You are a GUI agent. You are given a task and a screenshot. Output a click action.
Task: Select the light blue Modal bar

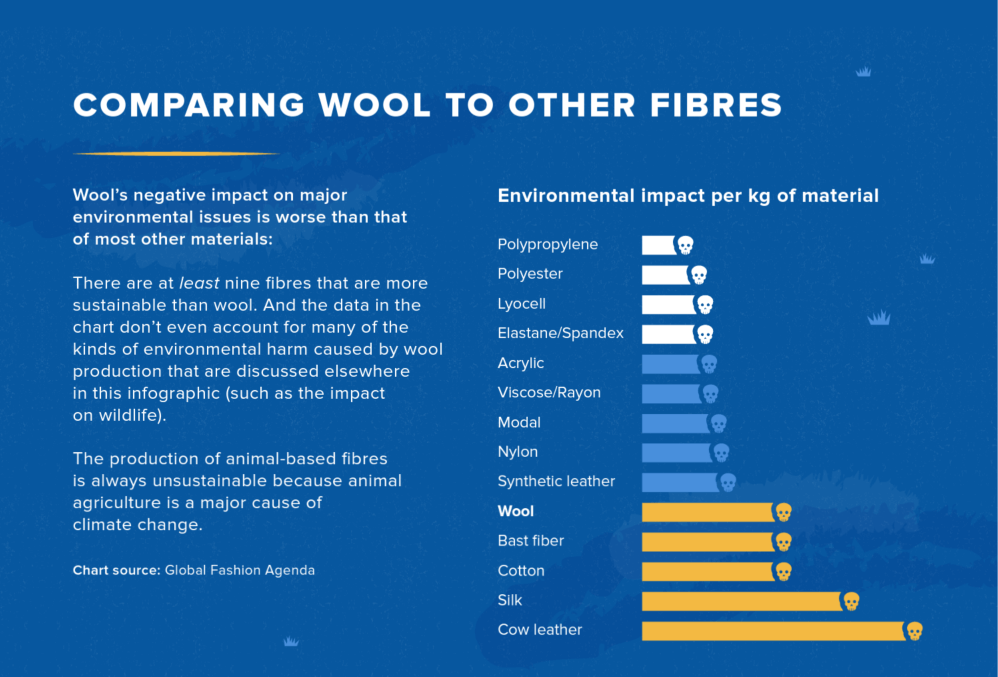[675, 423]
